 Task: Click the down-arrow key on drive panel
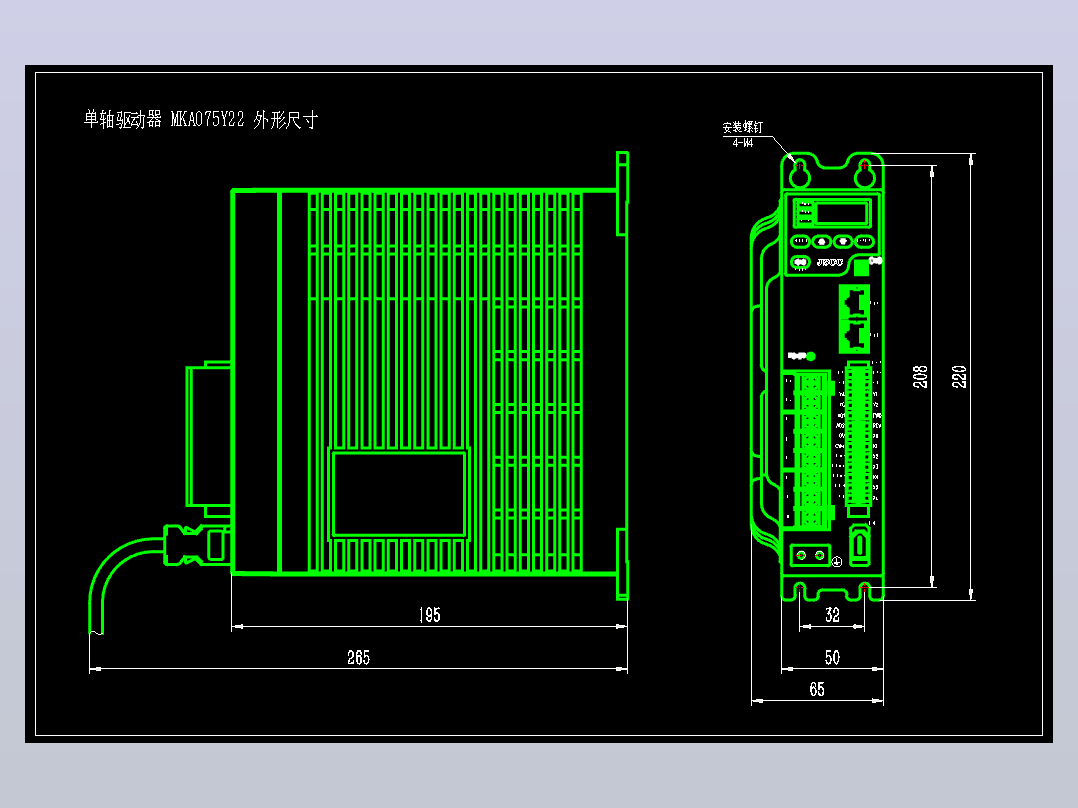coord(843,241)
